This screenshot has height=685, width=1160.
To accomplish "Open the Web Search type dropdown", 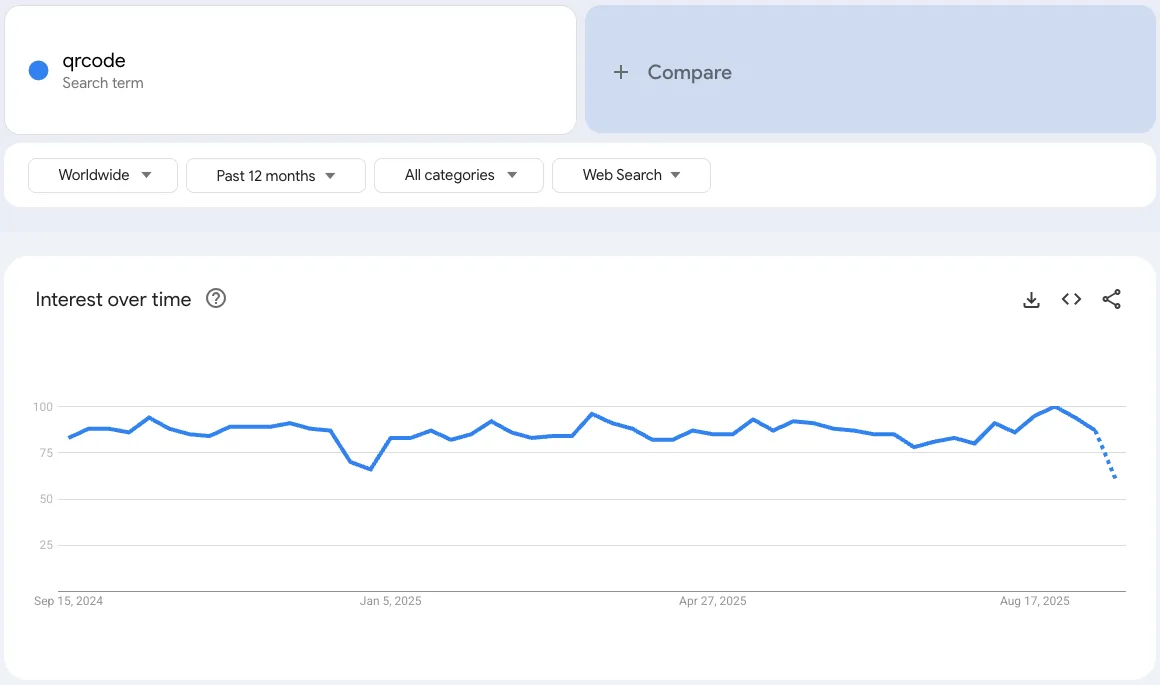I will point(631,175).
